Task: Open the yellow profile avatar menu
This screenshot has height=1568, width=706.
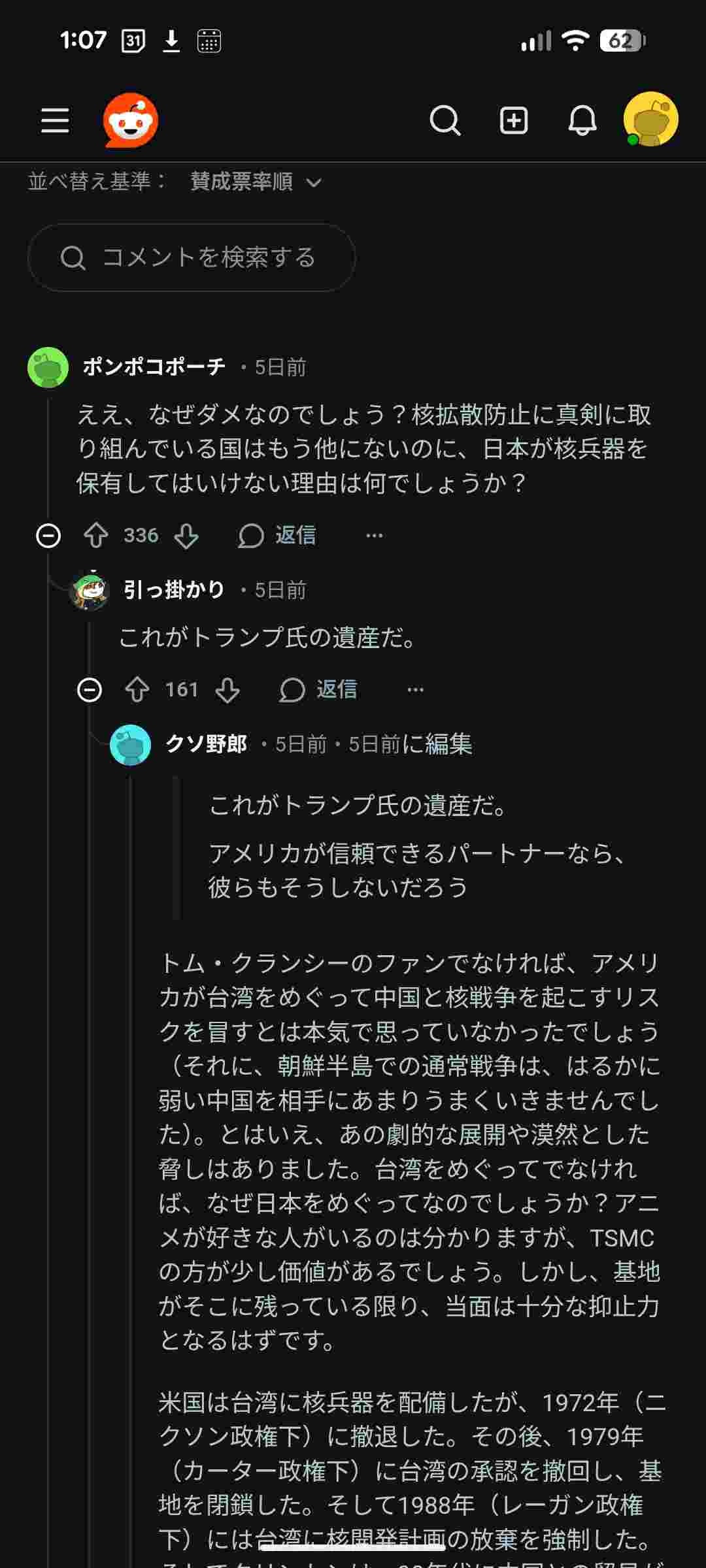Action: point(650,120)
